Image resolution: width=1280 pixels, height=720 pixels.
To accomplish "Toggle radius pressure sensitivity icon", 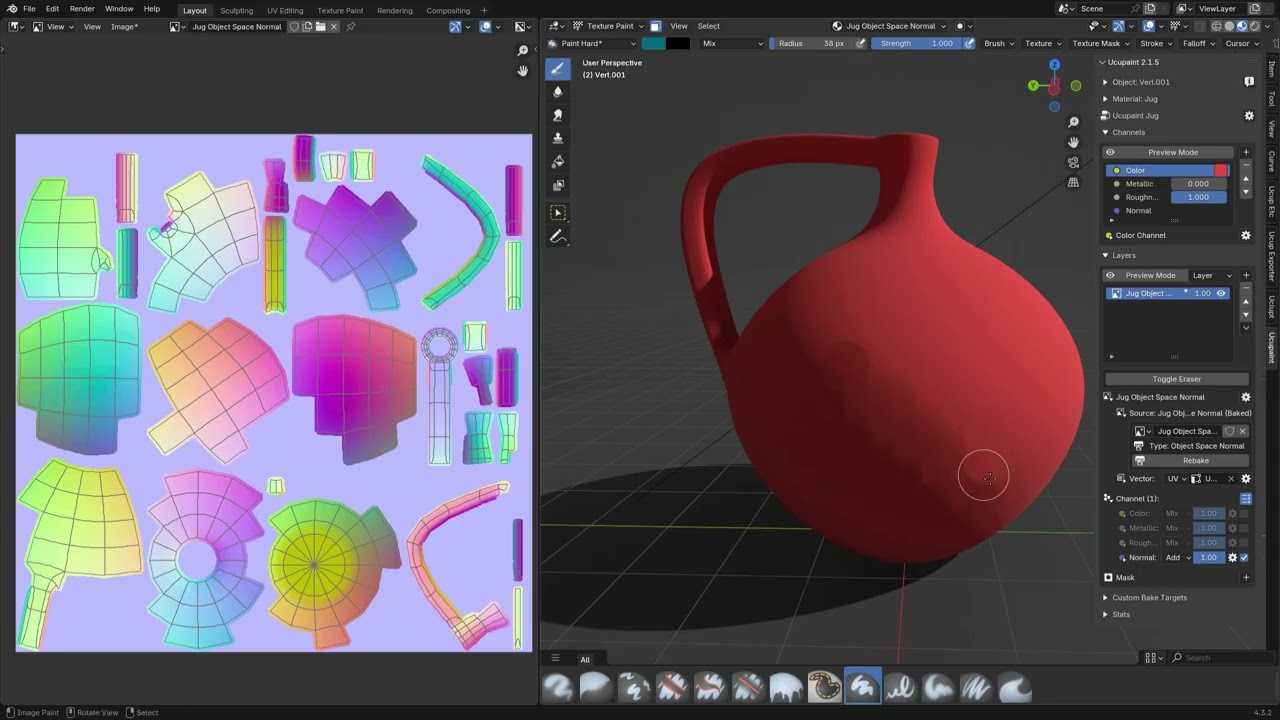I will point(861,43).
